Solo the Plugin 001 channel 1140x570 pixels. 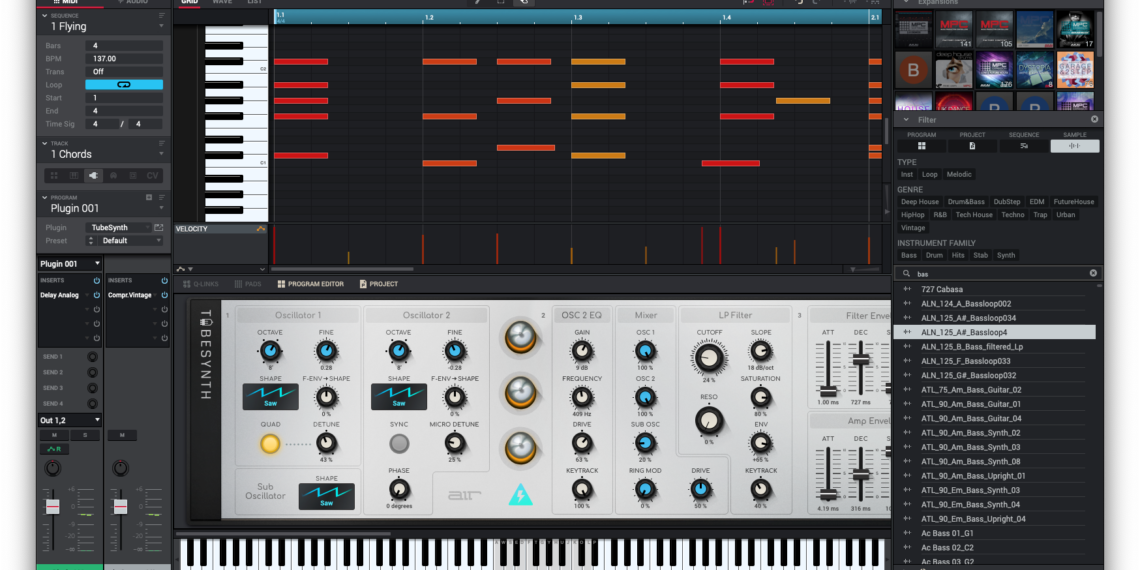click(x=84, y=435)
